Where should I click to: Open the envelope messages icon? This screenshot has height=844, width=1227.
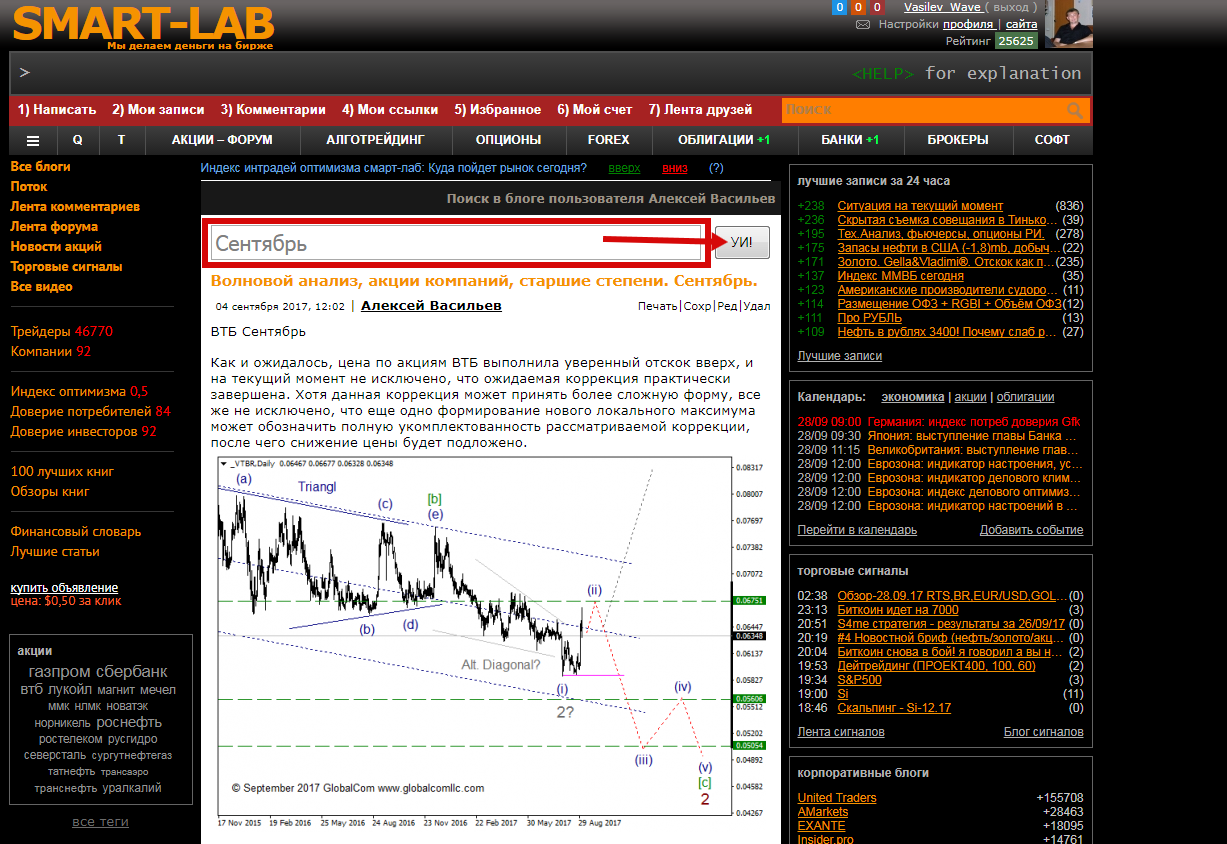(863, 25)
